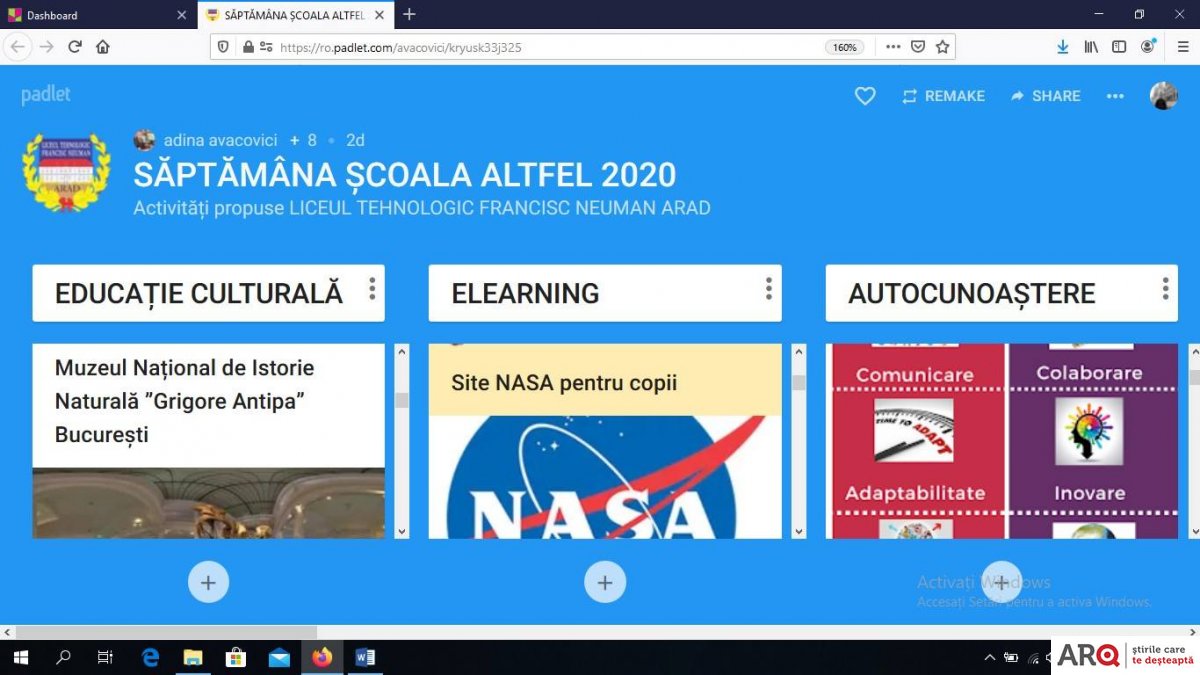Open the Firefox account icon
This screenshot has height=675, width=1200.
coord(1148,47)
